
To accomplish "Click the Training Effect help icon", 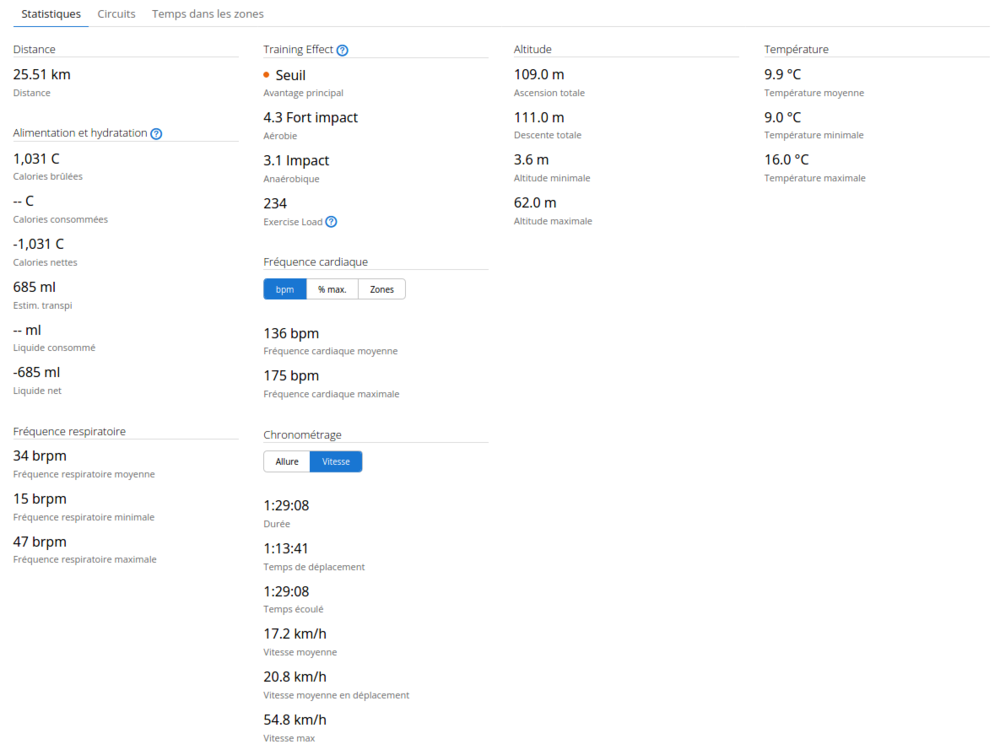I will coord(342,50).
